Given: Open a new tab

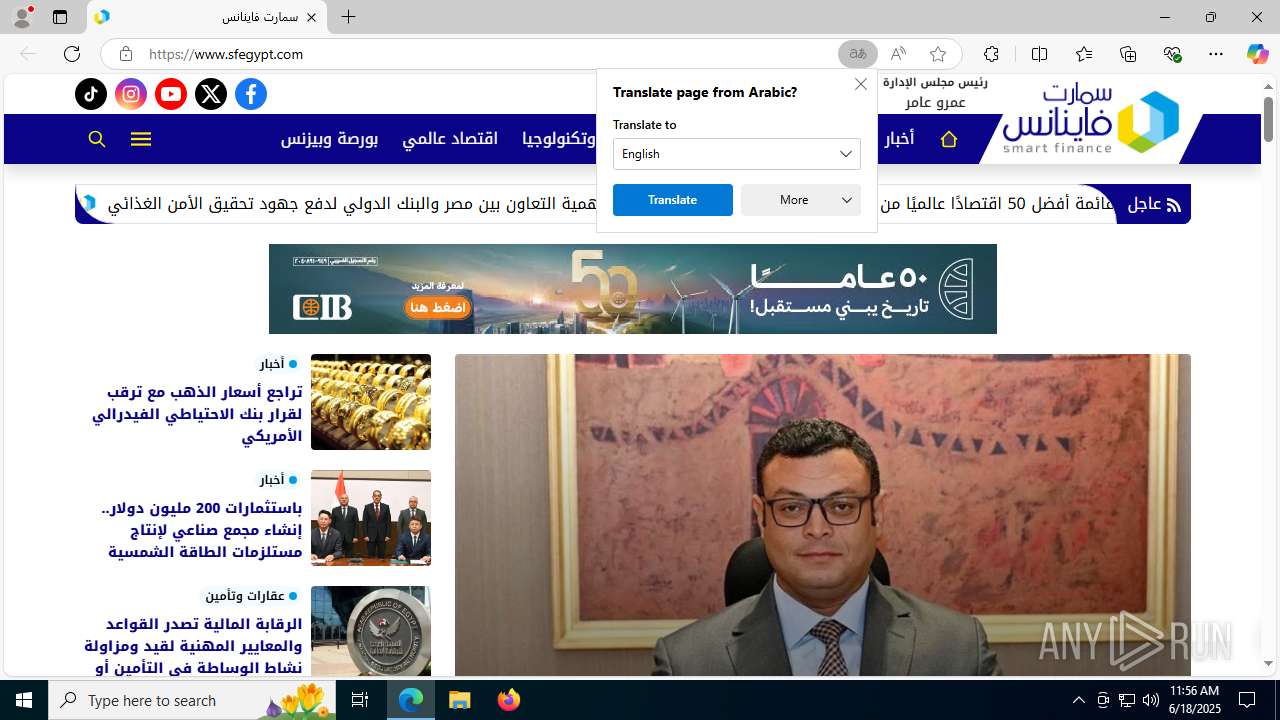Looking at the screenshot, I should click(348, 17).
